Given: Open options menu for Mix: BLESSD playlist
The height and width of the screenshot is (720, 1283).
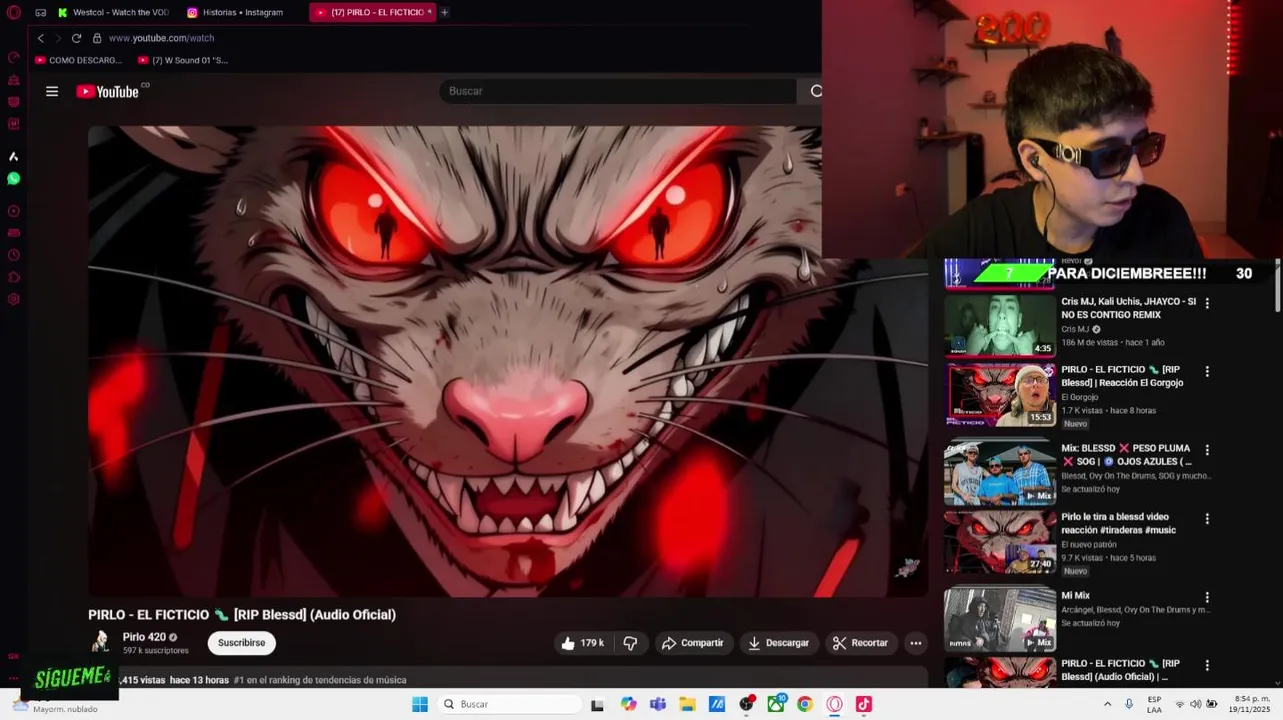Looking at the screenshot, I should click(x=1207, y=450).
